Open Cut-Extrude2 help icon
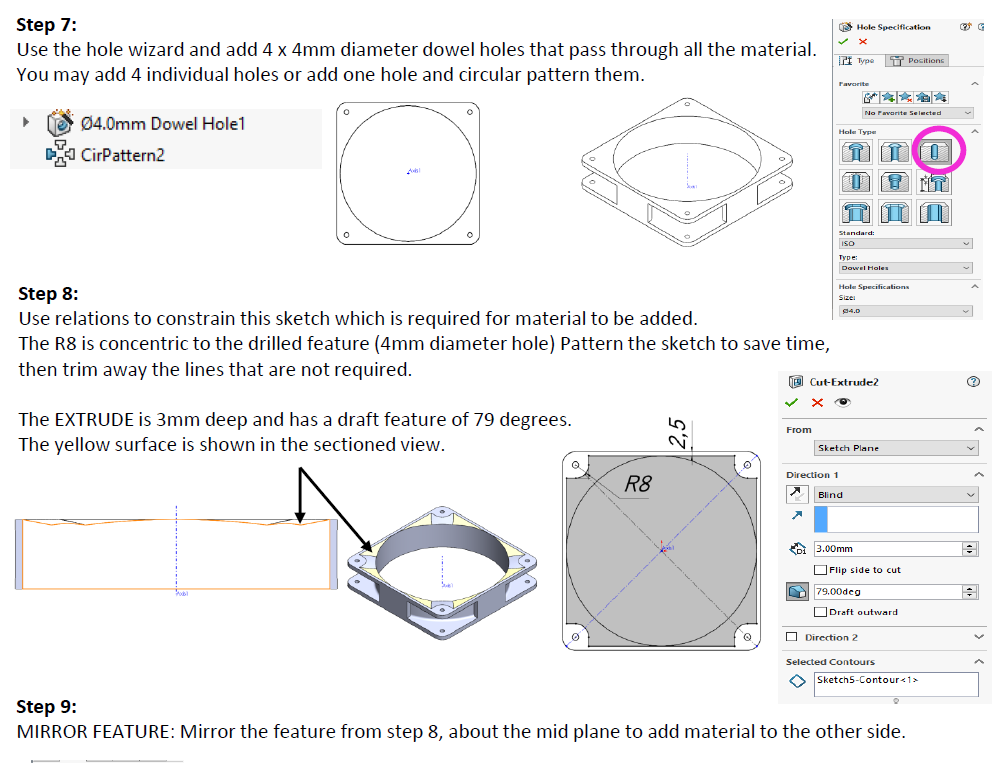Image resolution: width=1008 pixels, height=763 pixels. click(973, 382)
